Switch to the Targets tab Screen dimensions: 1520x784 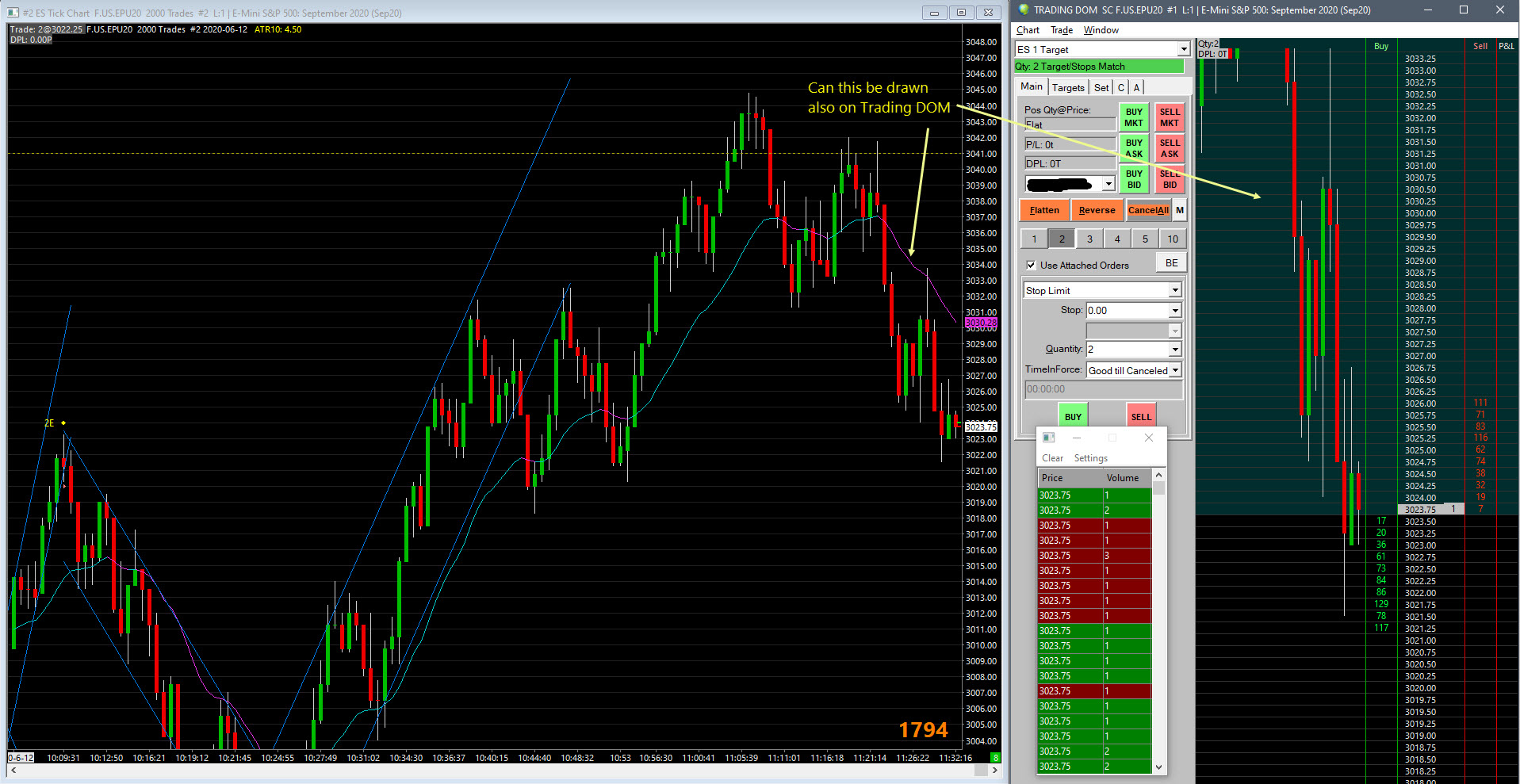pos(1068,87)
